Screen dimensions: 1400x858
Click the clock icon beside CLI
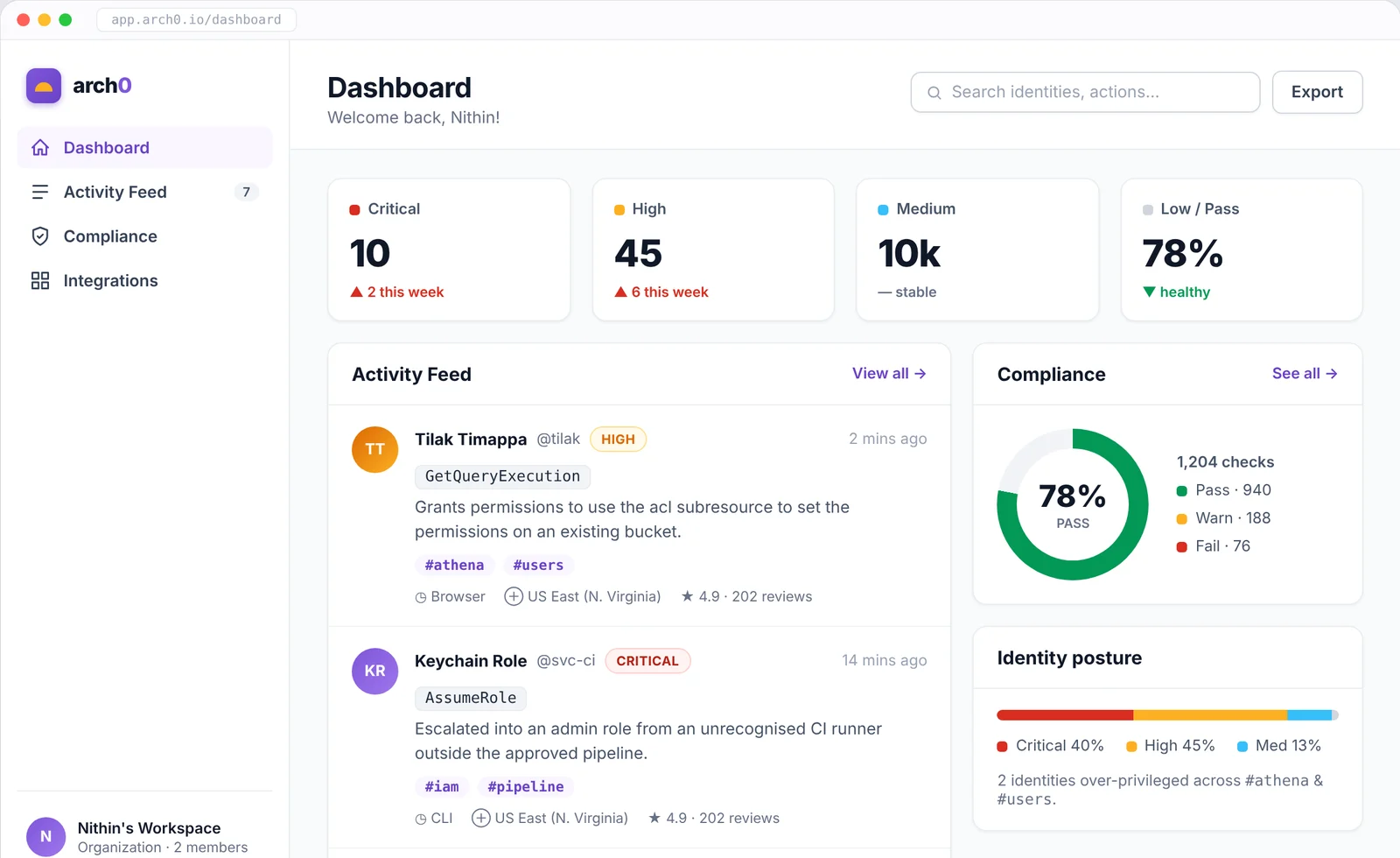click(421, 819)
